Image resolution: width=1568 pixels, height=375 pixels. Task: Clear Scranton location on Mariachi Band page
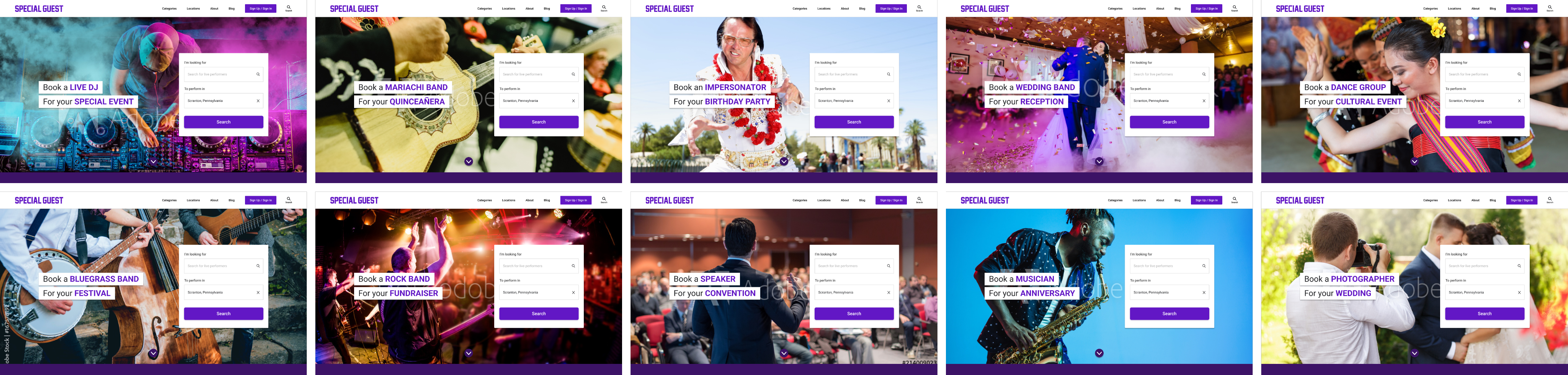click(573, 101)
